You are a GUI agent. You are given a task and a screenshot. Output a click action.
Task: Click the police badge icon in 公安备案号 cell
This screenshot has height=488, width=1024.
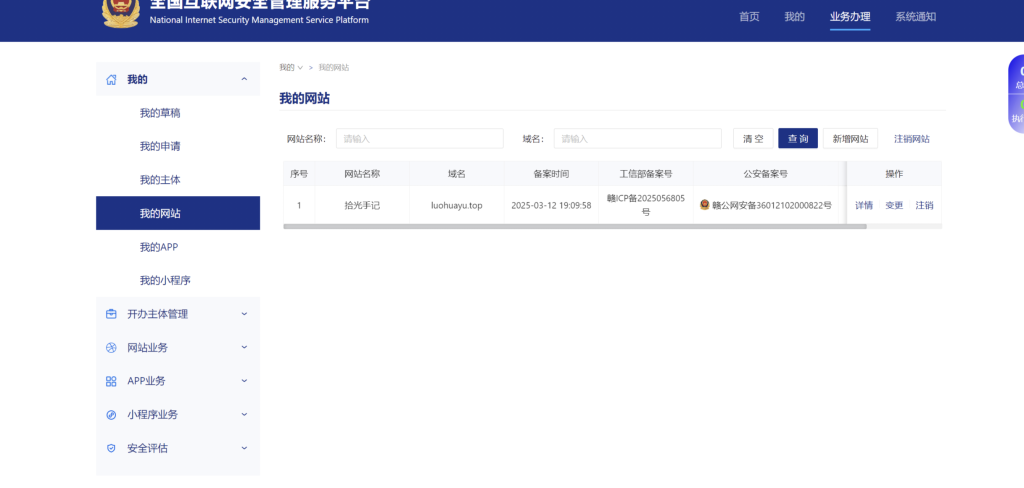point(705,205)
